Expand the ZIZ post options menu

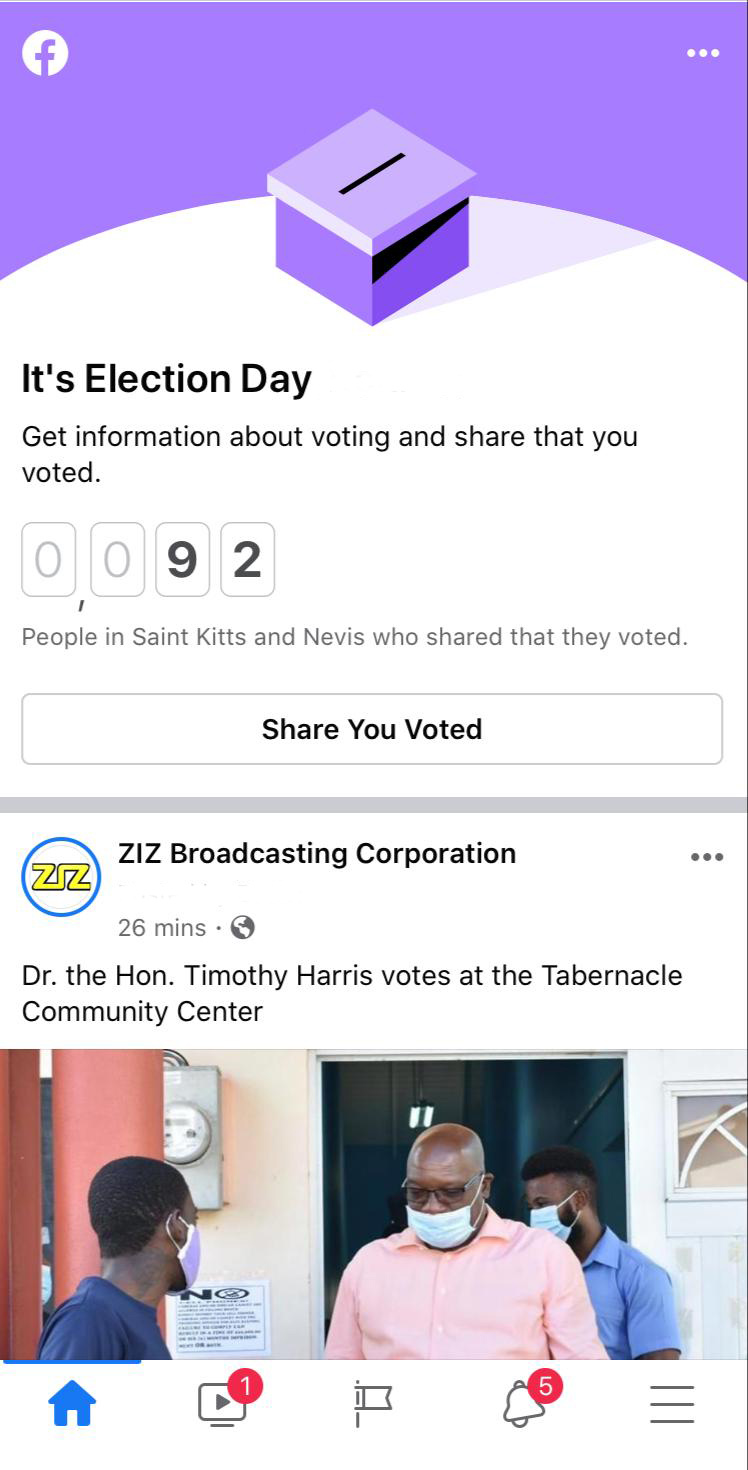point(706,857)
